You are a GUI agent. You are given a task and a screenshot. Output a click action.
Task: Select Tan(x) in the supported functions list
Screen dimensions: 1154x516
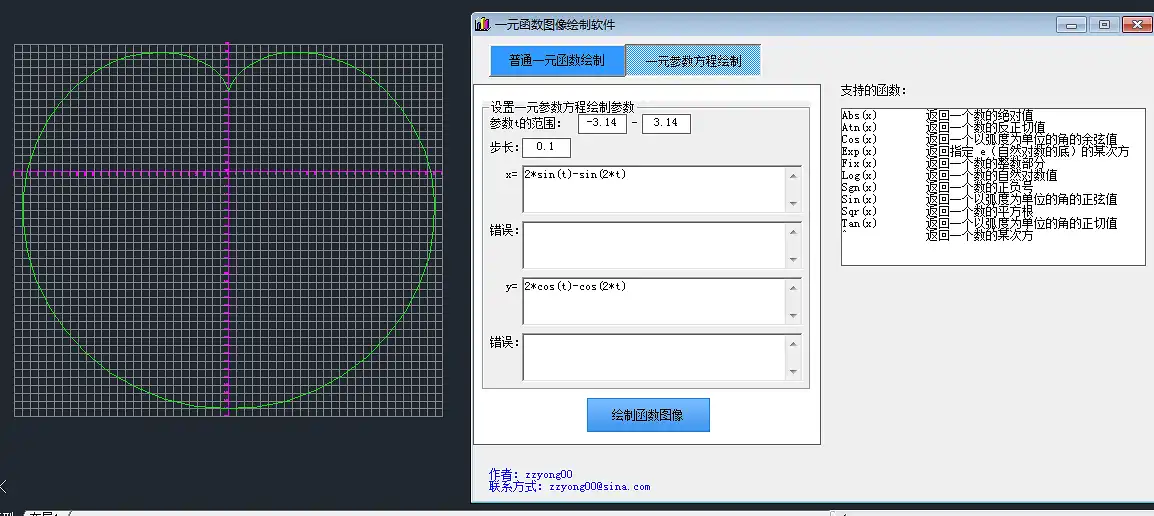click(860, 223)
